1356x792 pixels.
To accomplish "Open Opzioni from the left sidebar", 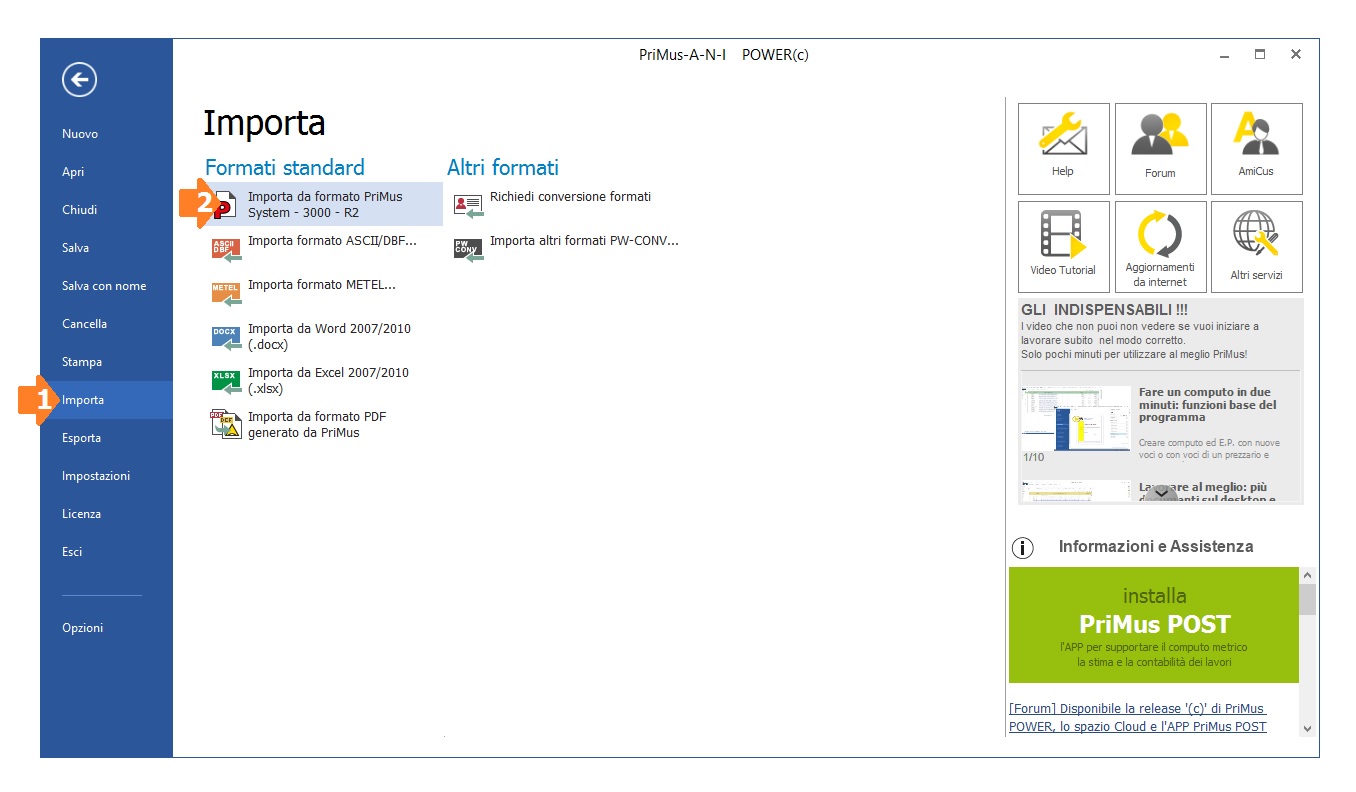I will [83, 628].
